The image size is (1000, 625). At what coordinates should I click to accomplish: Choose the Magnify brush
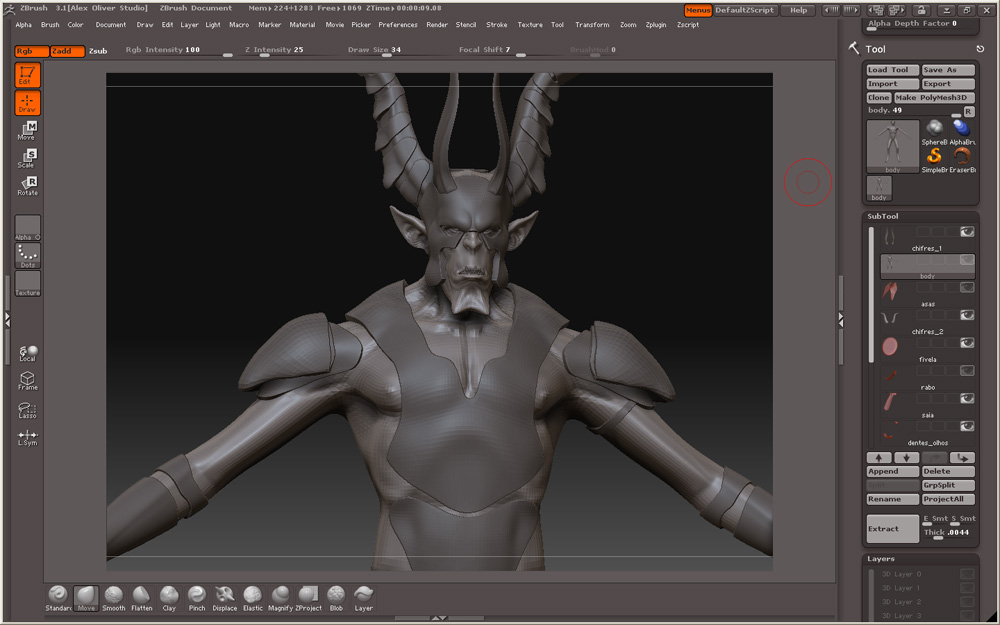pyautogui.click(x=281, y=598)
